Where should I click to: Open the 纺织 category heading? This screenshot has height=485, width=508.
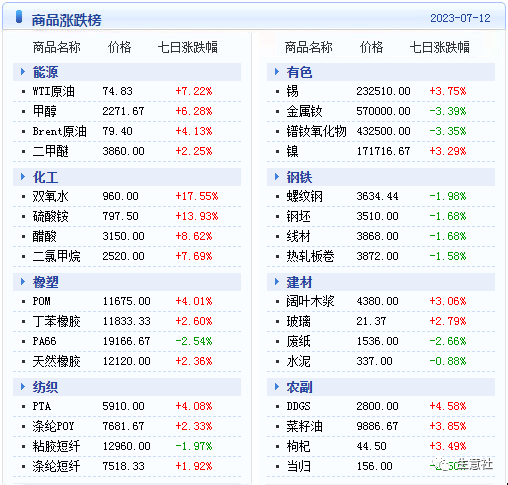pyautogui.click(x=45, y=387)
